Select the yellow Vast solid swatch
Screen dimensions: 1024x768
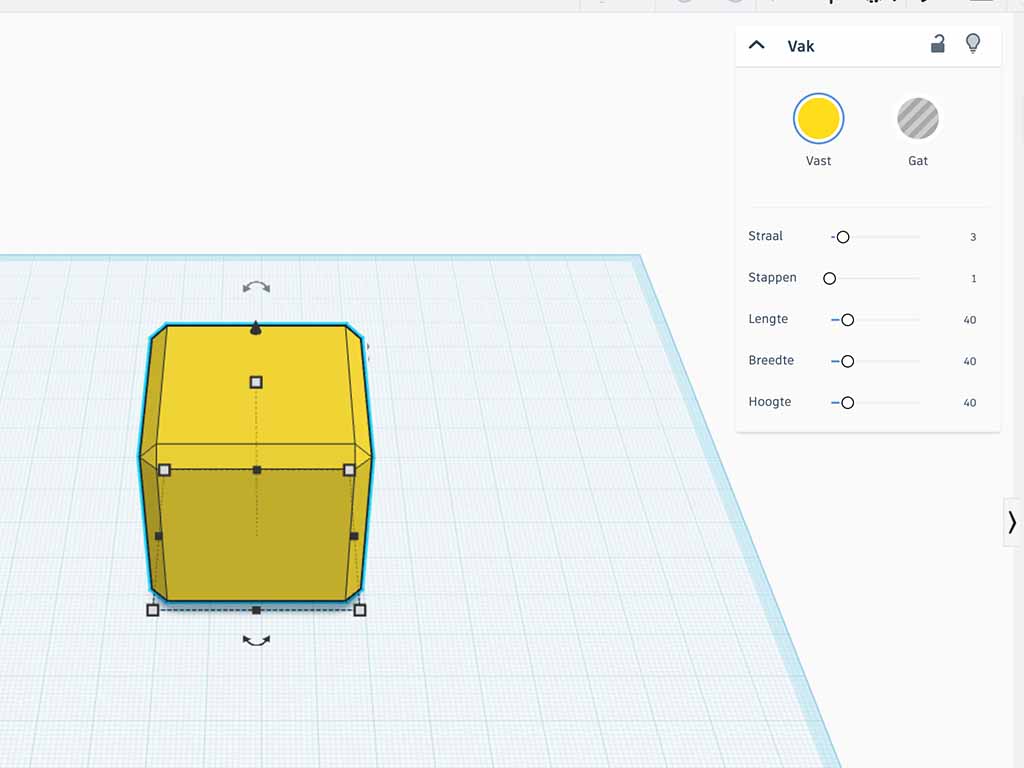818,119
